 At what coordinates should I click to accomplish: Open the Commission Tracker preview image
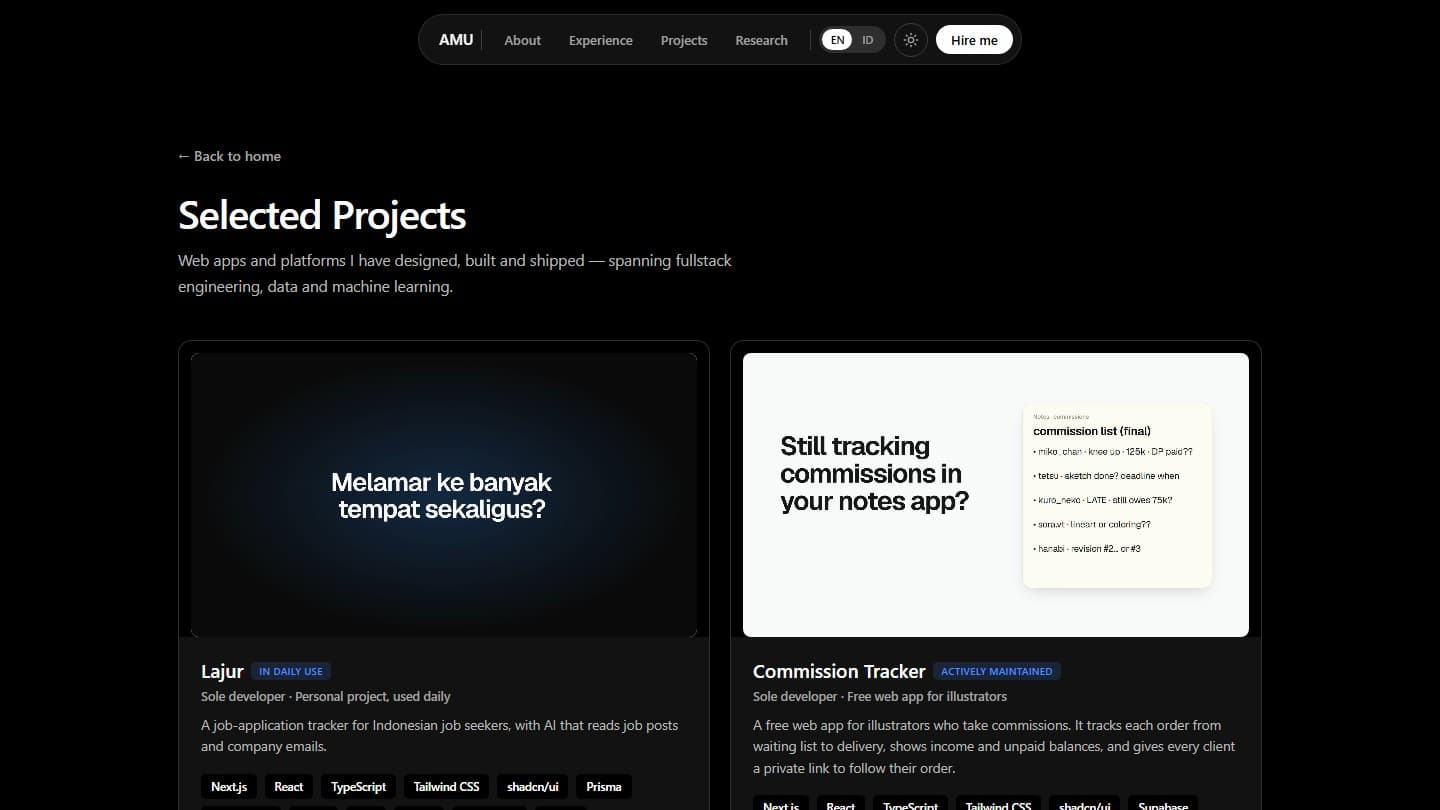click(x=996, y=495)
